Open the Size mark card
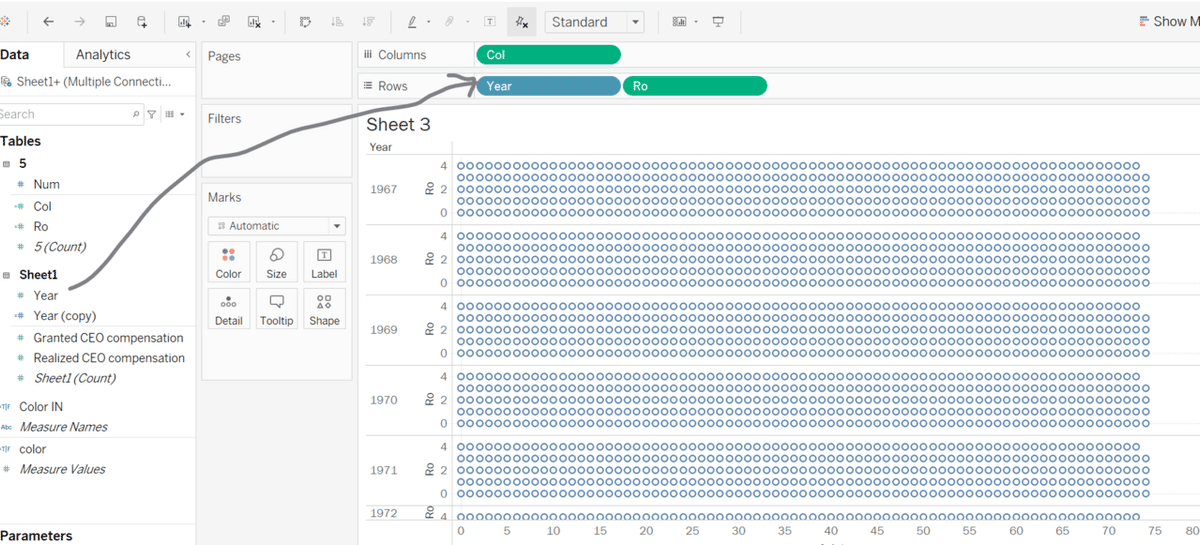Viewport: 1200px width, 545px height. tap(277, 261)
